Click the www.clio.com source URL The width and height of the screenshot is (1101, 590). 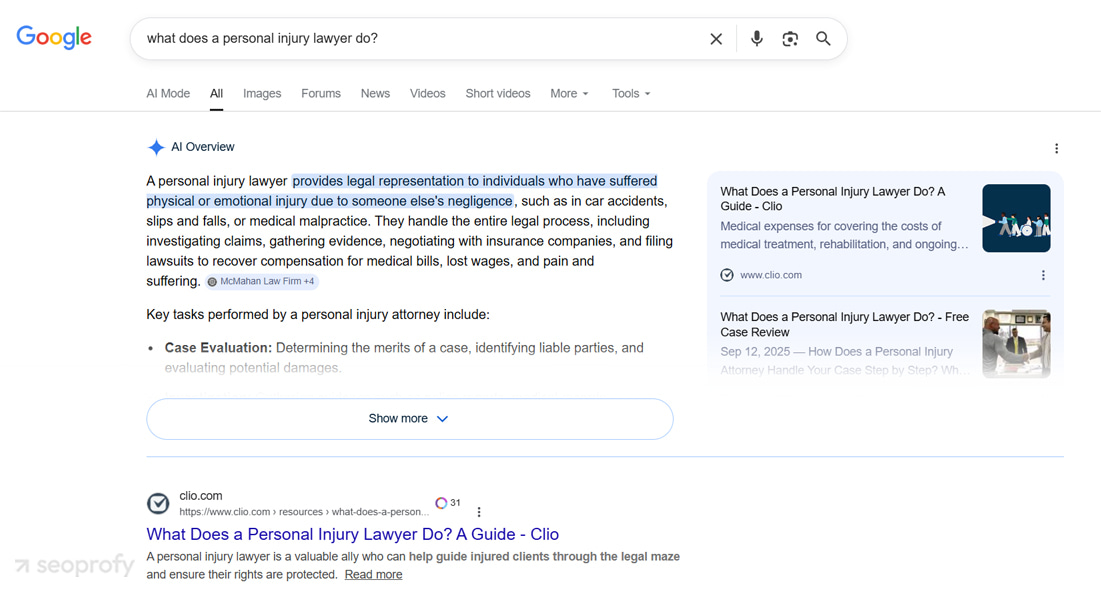[x=770, y=275]
